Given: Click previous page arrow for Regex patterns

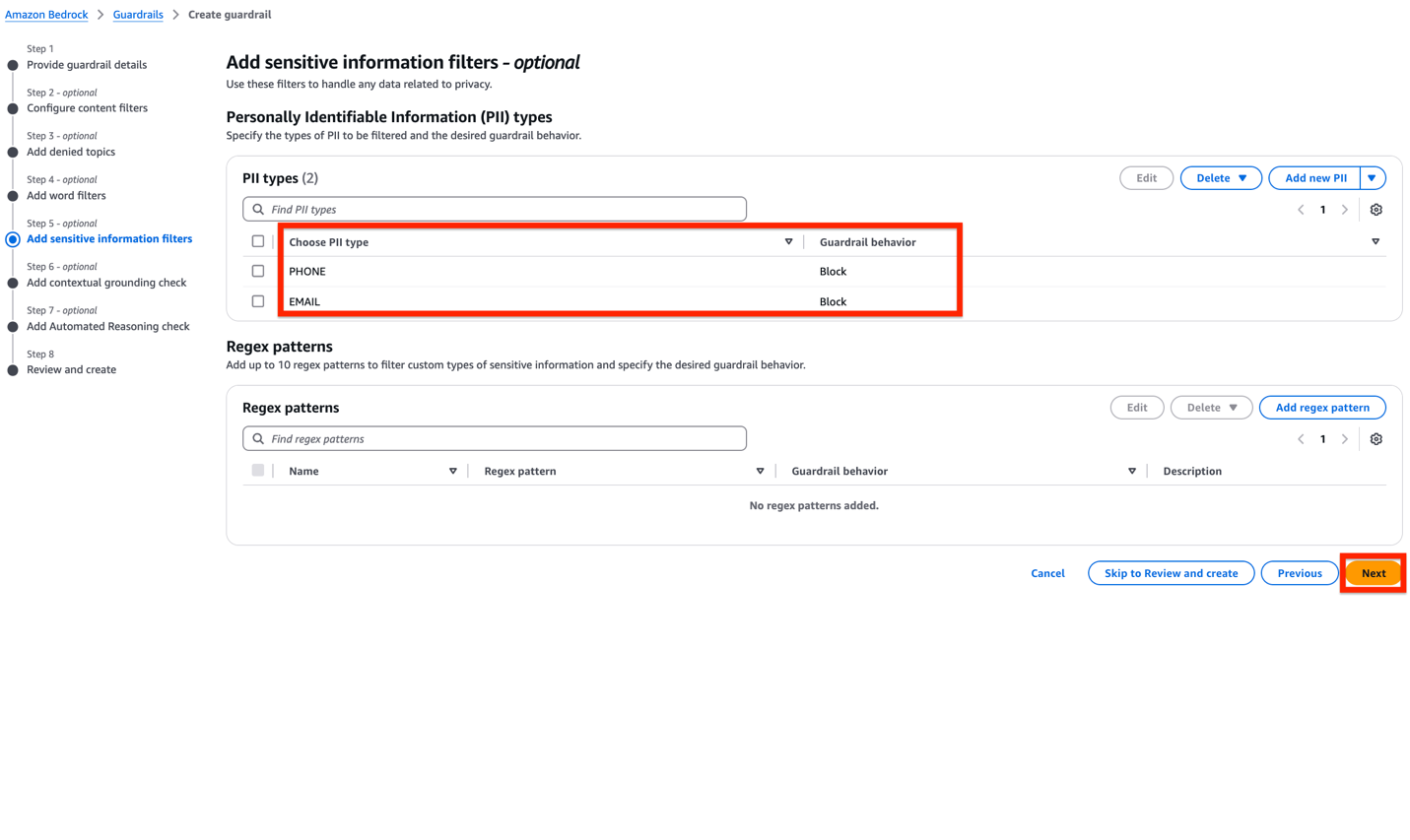Looking at the screenshot, I should (1300, 438).
